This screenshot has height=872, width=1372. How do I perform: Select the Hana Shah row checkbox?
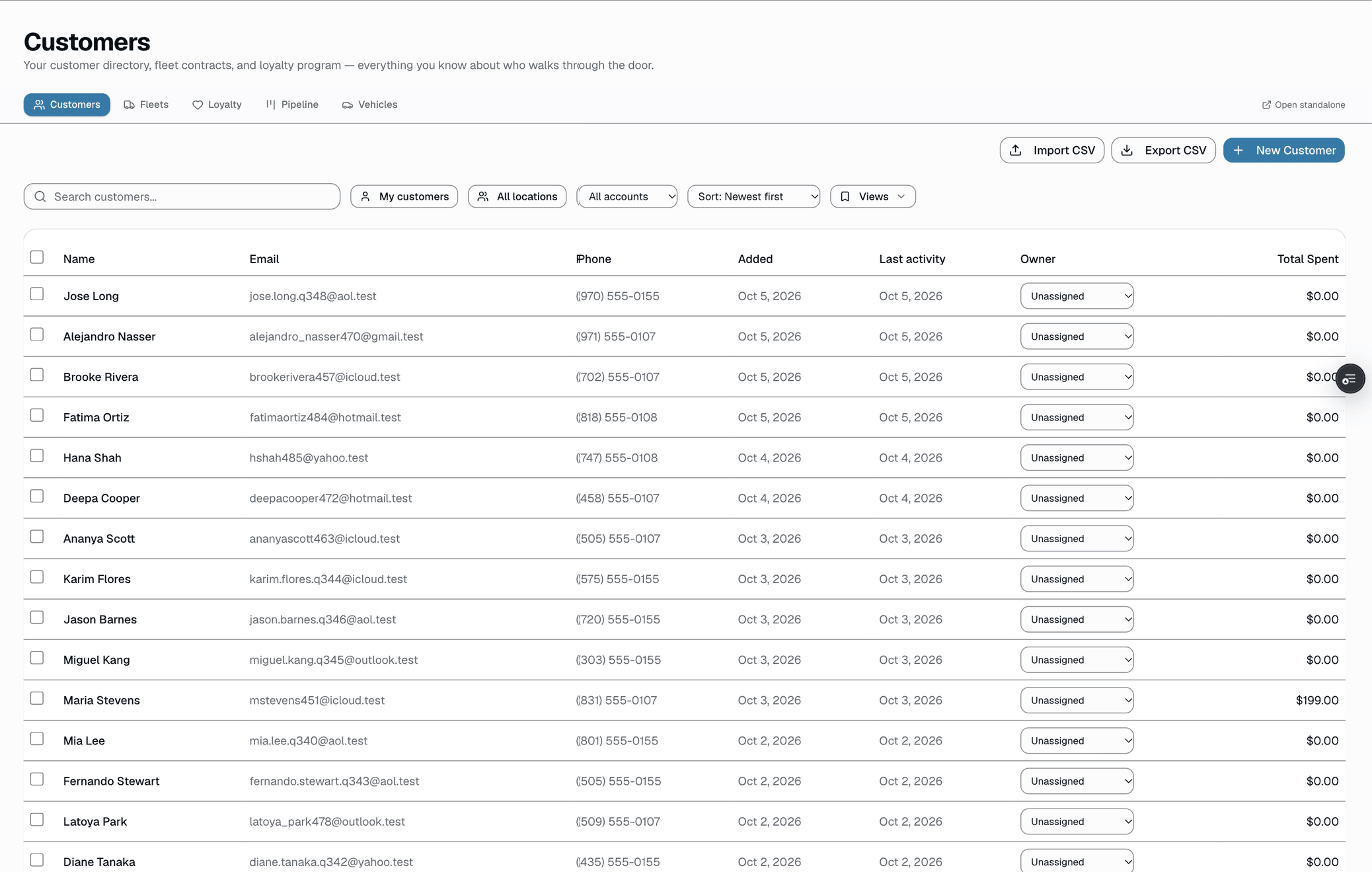click(37, 456)
